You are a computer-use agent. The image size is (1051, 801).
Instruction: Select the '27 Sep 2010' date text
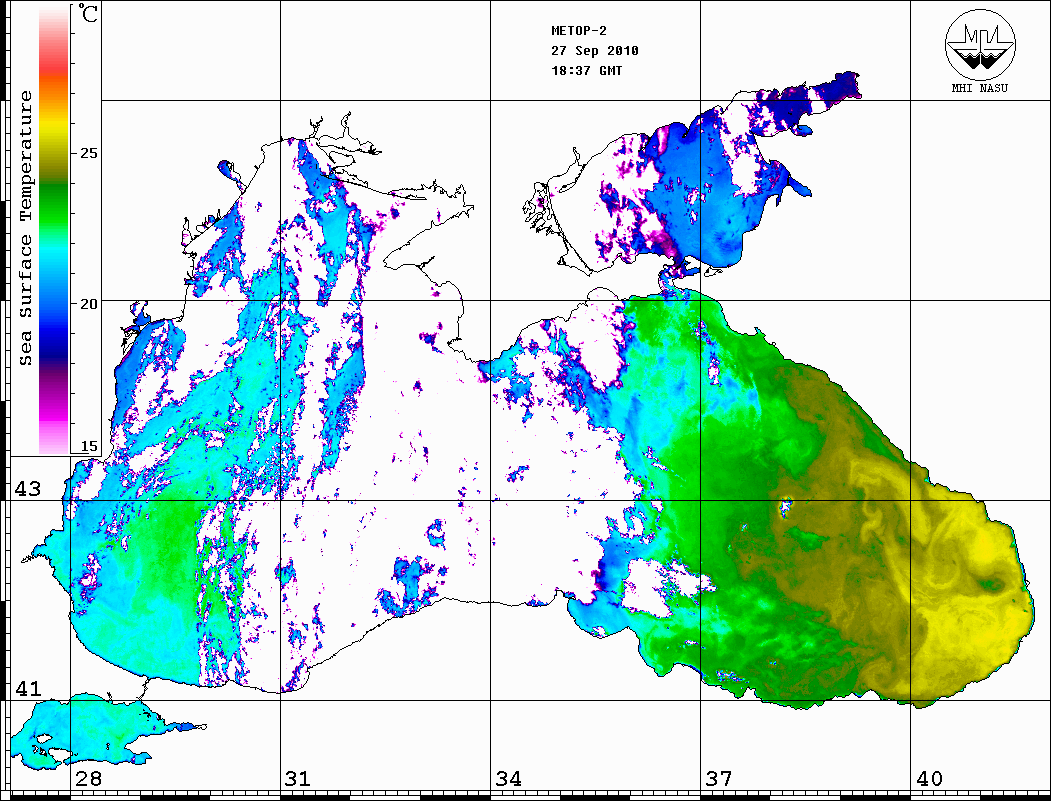[x=595, y=51]
